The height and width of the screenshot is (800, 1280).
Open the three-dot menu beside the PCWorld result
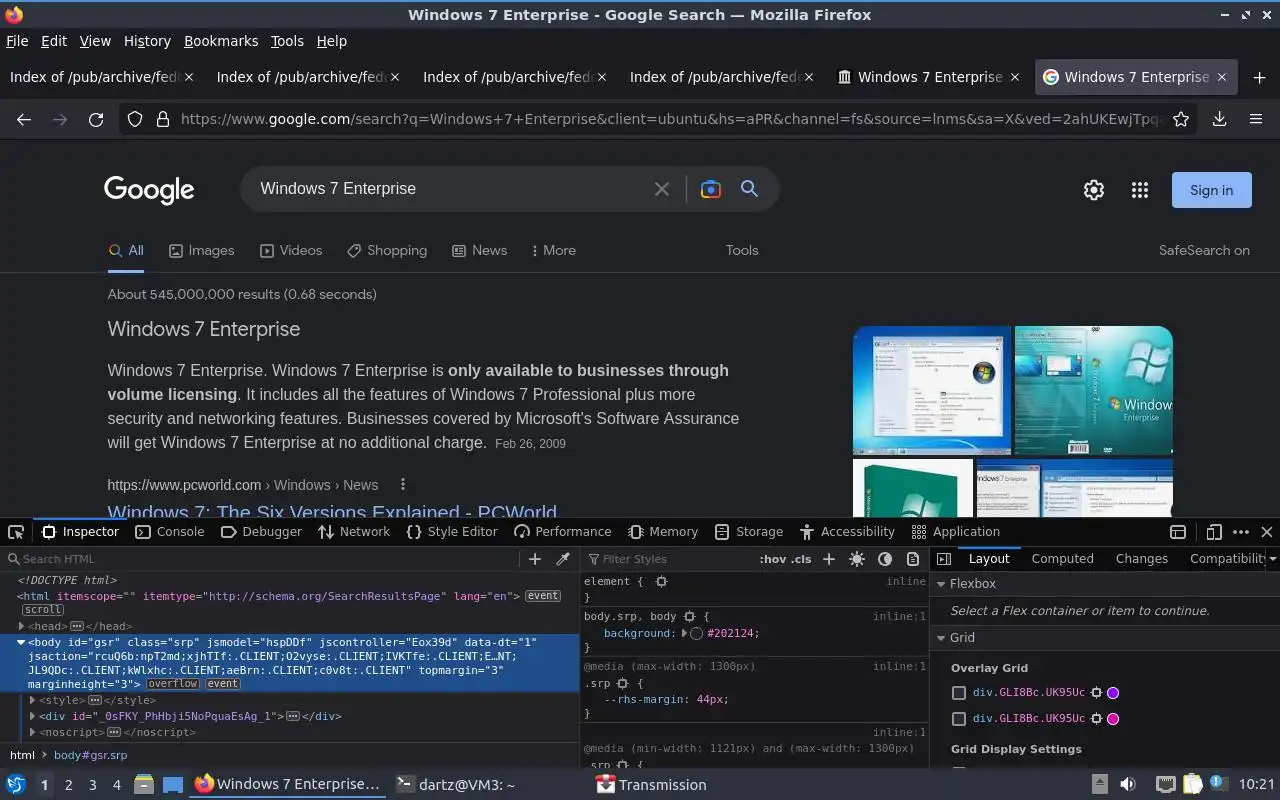click(x=403, y=484)
